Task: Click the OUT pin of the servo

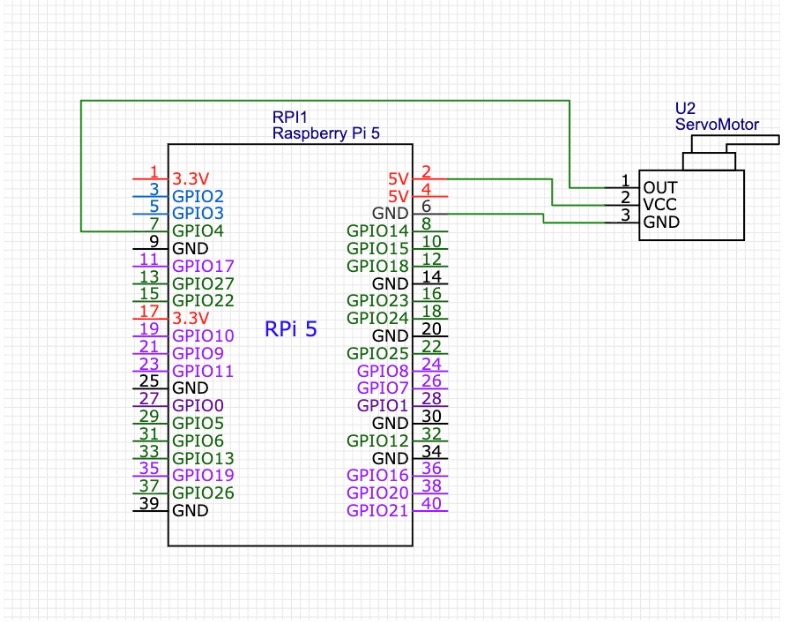Action: (x=661, y=187)
